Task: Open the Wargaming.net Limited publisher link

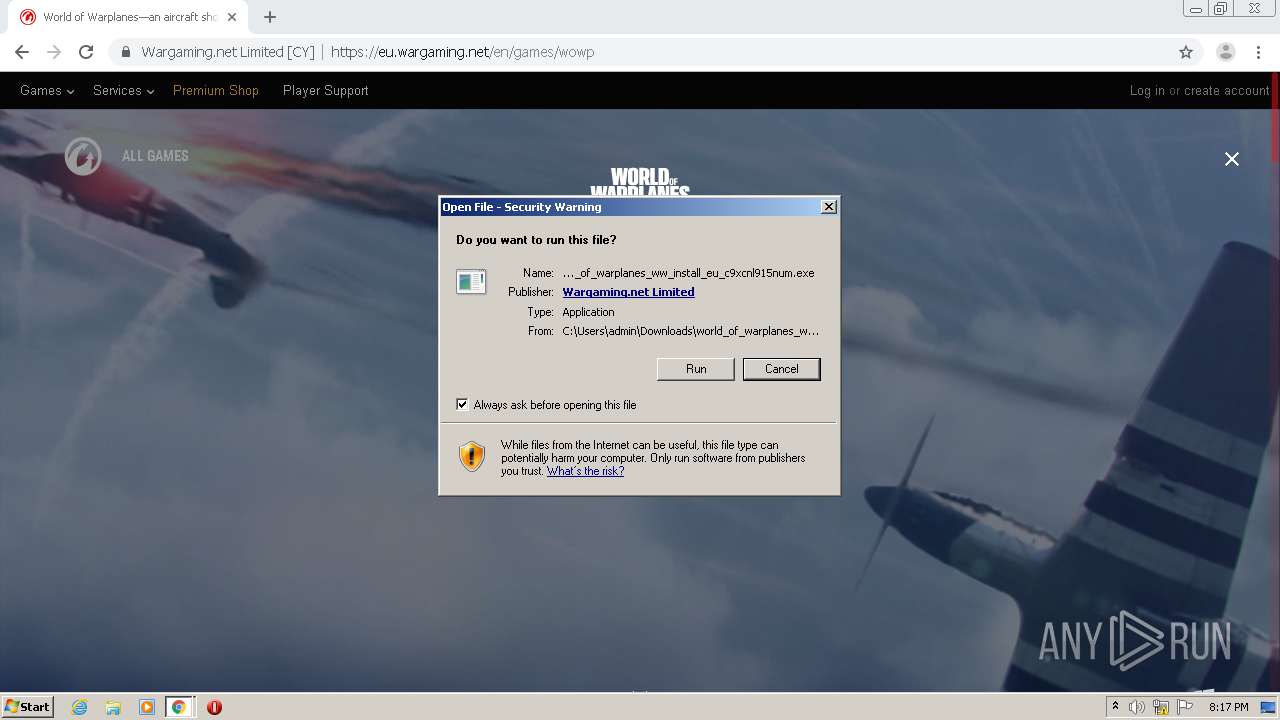Action: pos(628,292)
